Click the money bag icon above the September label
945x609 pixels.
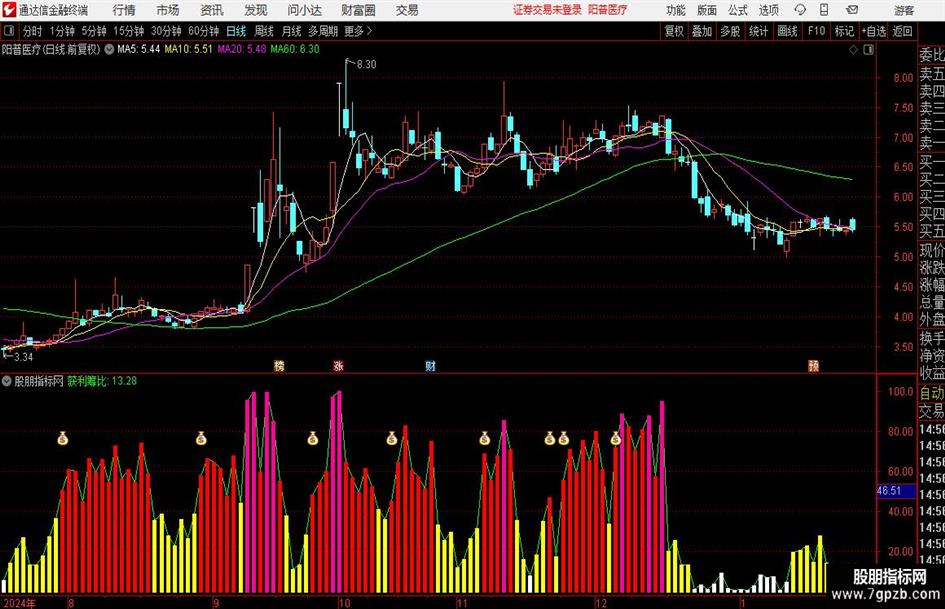point(201,438)
